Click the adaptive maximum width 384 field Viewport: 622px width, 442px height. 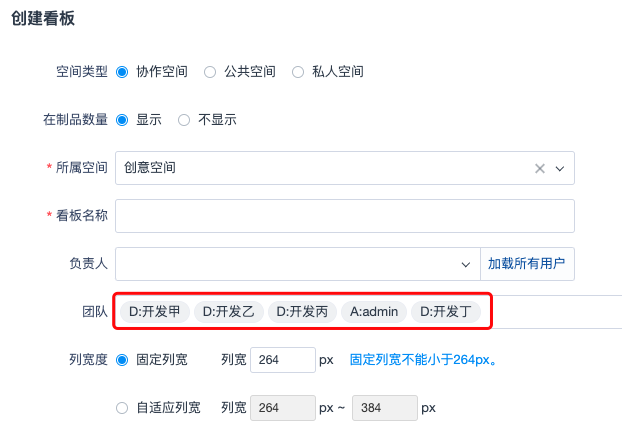pos(384,408)
